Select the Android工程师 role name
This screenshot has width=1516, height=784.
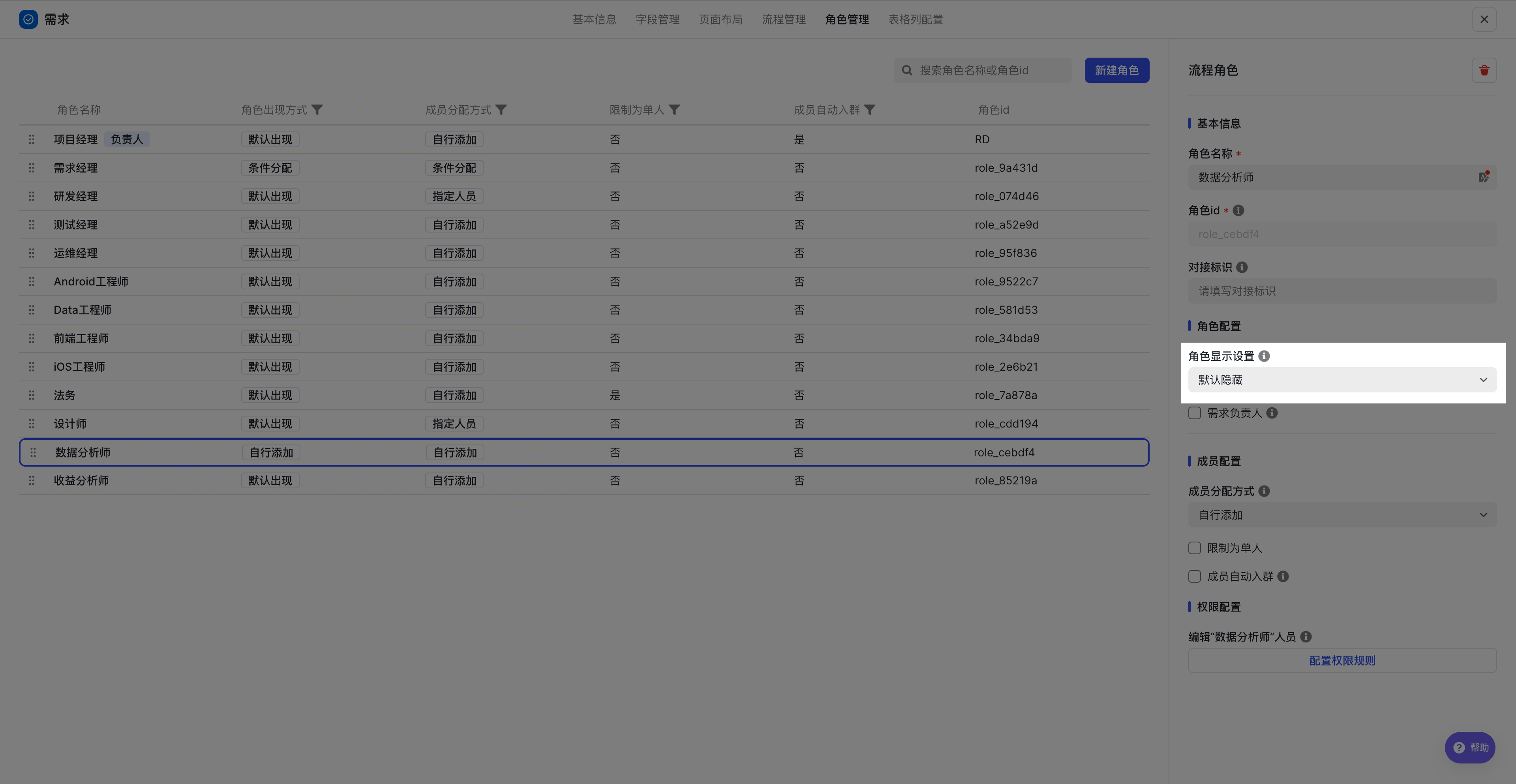91,281
